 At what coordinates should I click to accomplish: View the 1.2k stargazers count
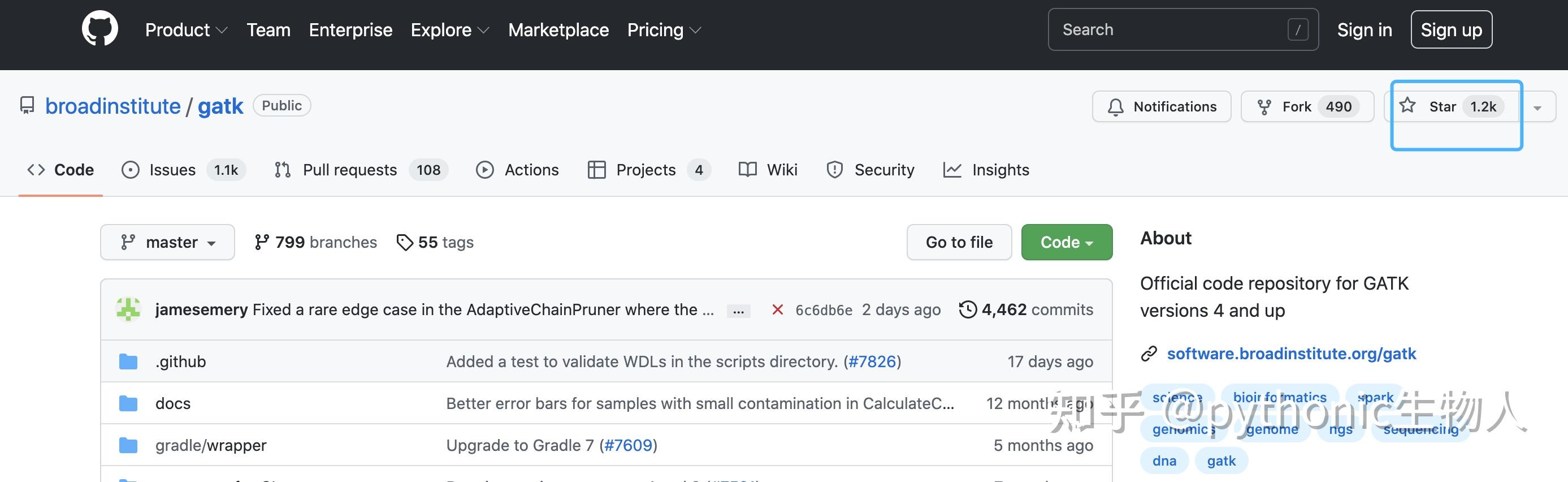(1483, 106)
